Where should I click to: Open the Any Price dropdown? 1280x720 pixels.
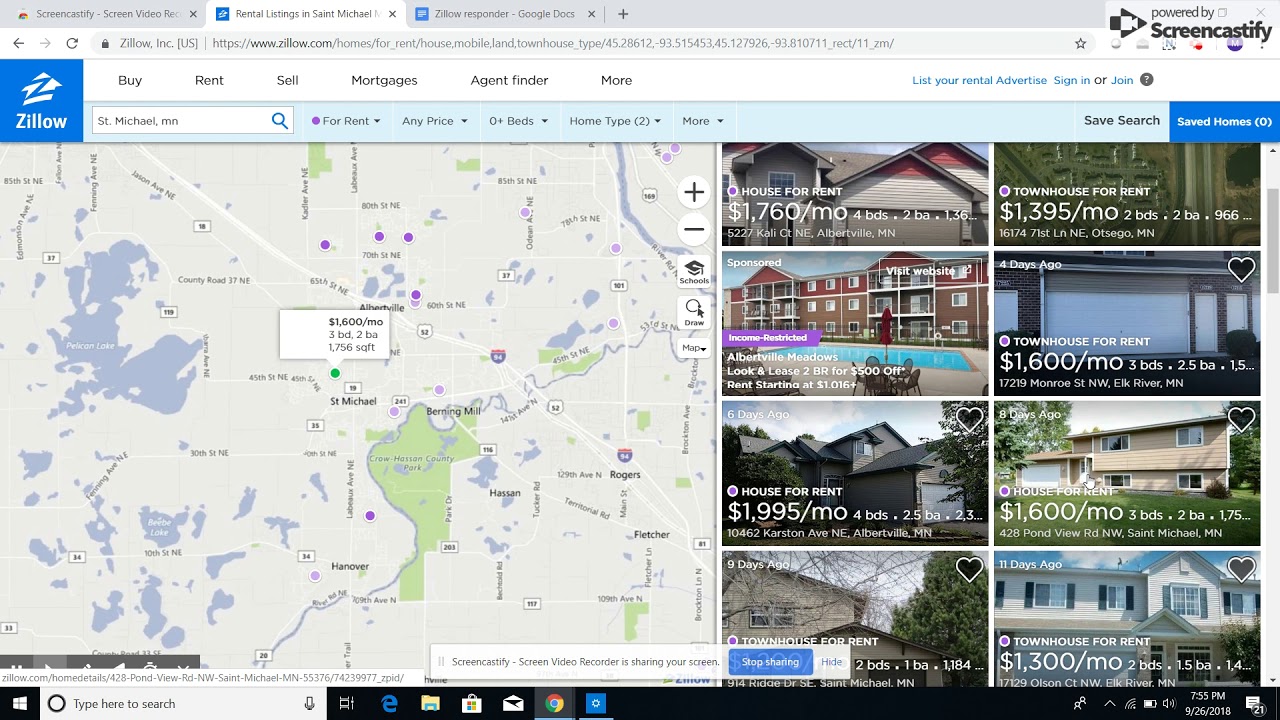click(434, 121)
